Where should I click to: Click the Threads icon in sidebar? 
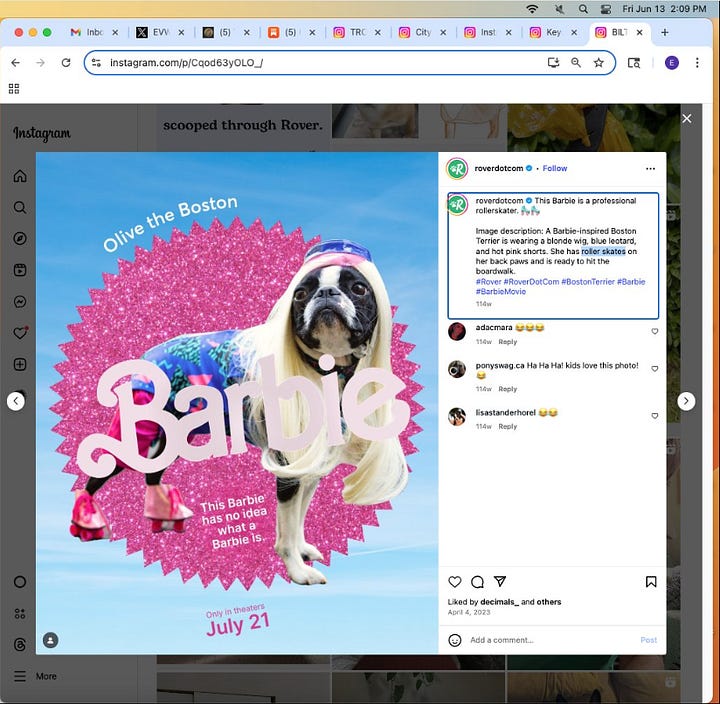(x=20, y=644)
